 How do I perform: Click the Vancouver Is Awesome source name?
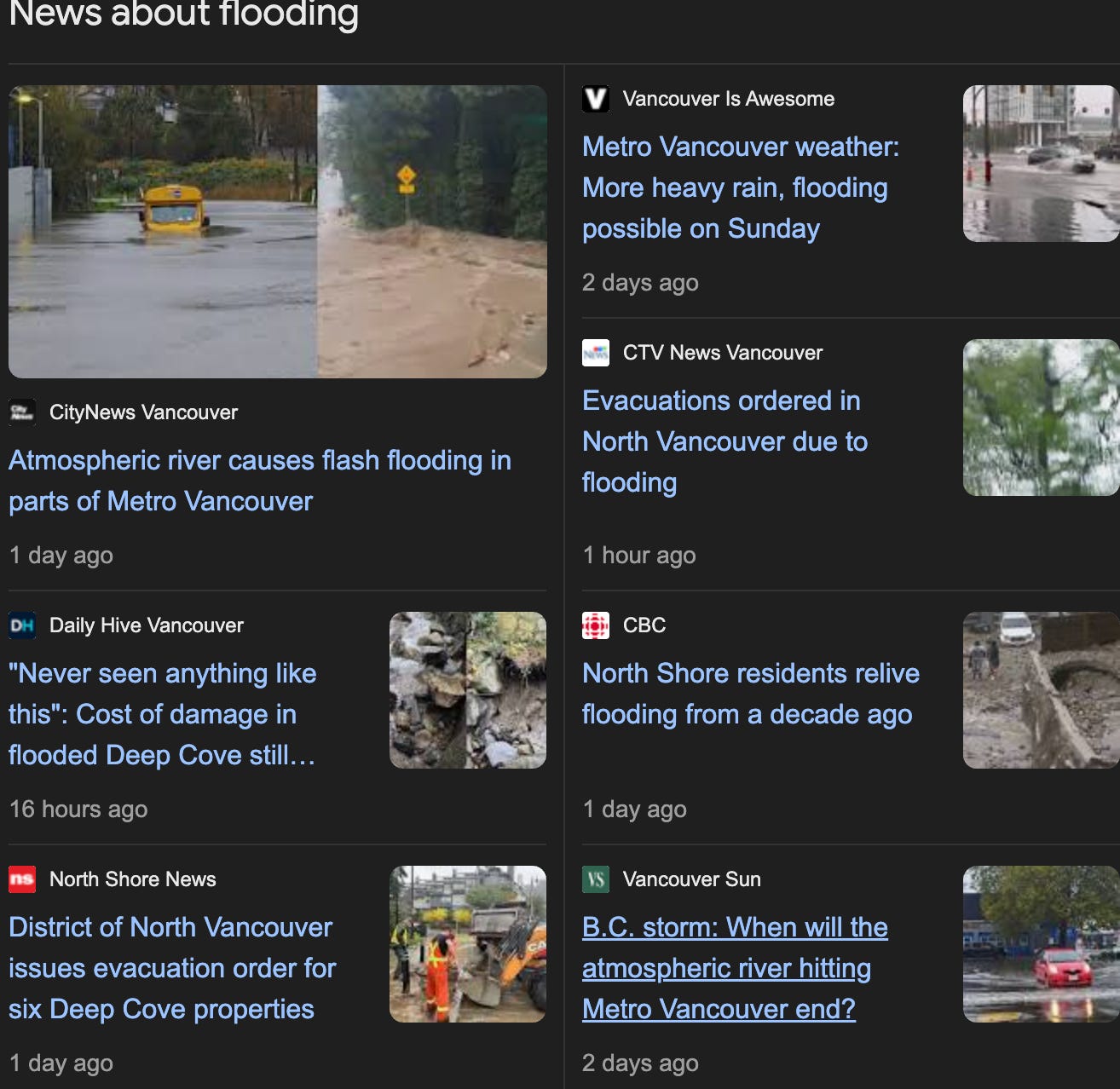click(729, 99)
